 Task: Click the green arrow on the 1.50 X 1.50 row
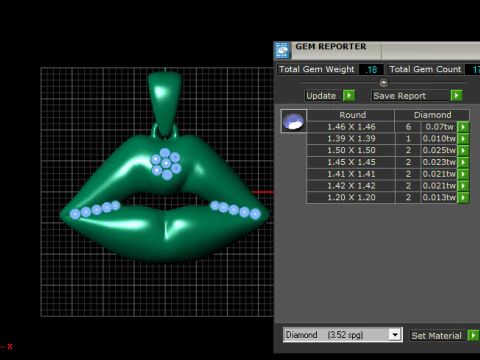(463, 150)
